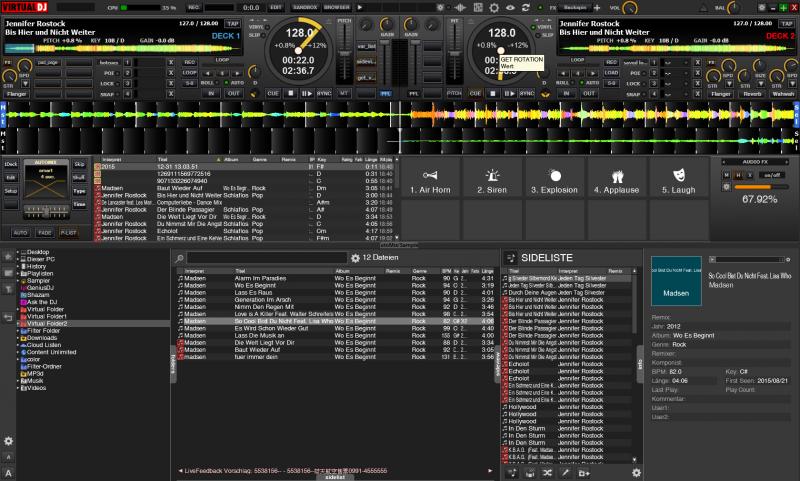Screen dimensions: 800x481
Task: Click loop IN button on Deck 1
Action: [x=211, y=93]
